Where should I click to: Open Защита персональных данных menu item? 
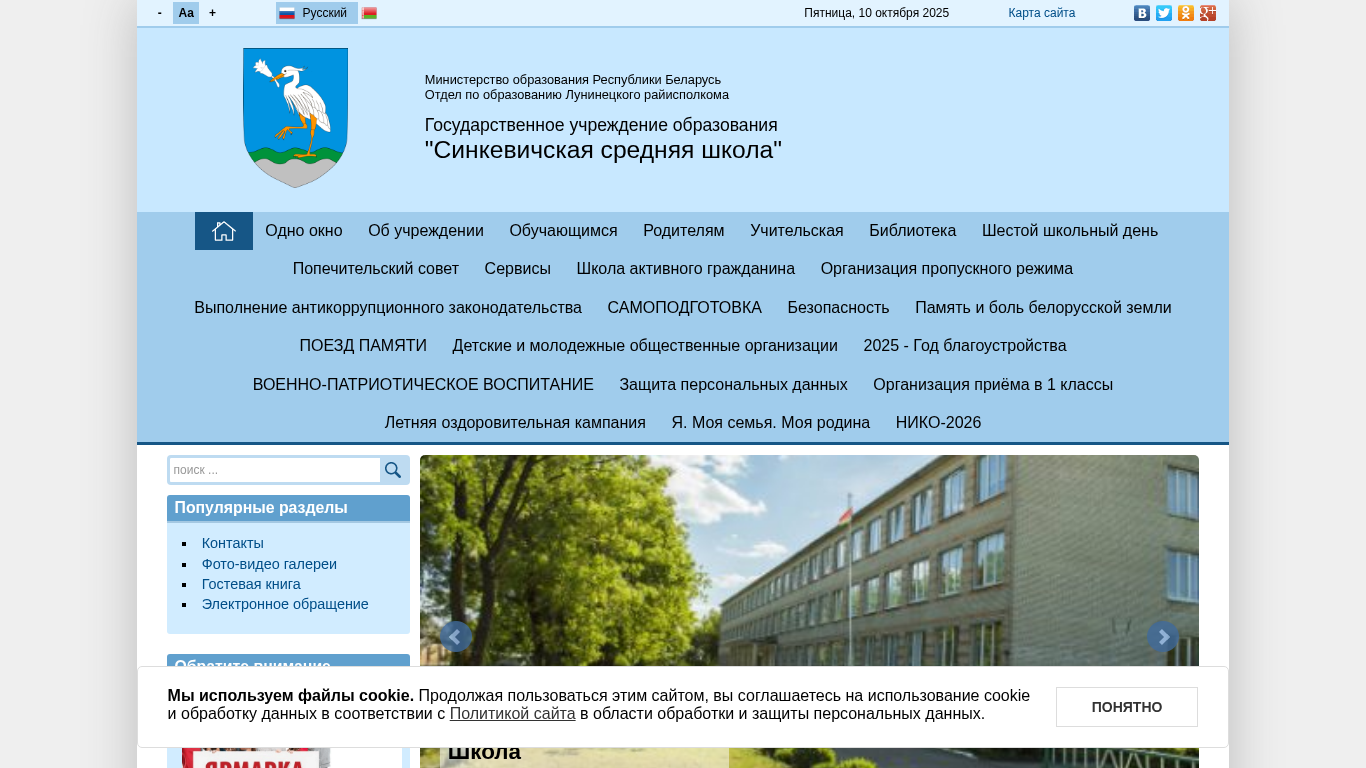[733, 385]
